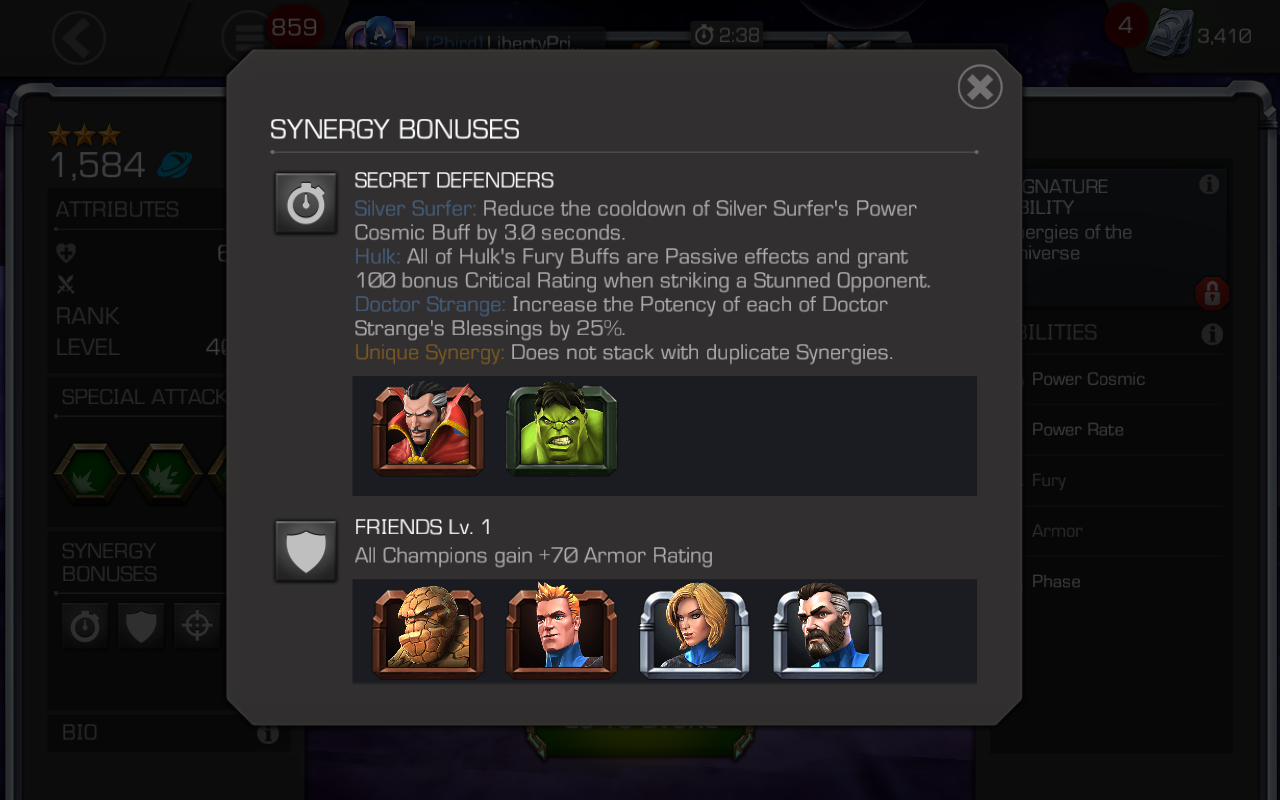Go back using the arrow button
Viewport: 1280px width, 800px height.
click(78, 39)
